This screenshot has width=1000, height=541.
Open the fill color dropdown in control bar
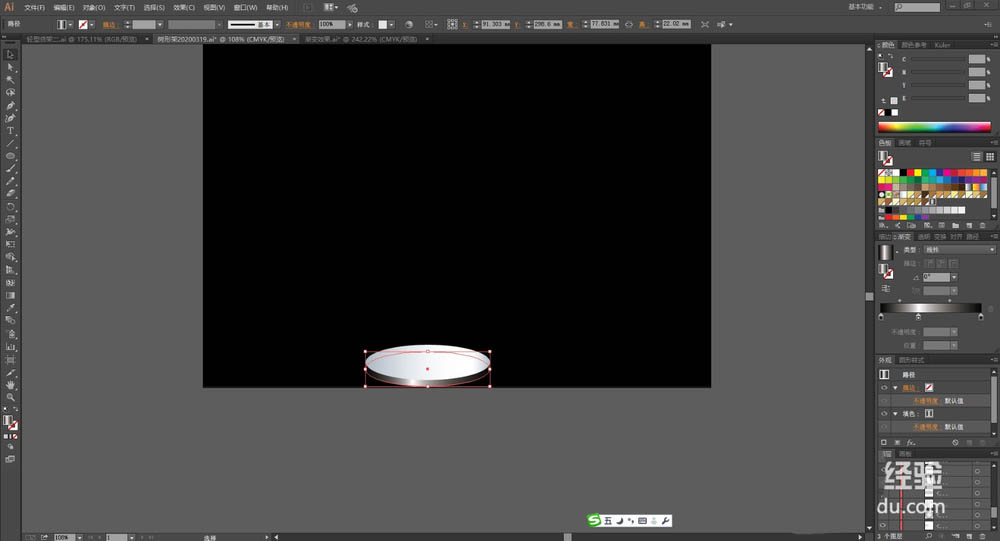(x=70, y=24)
